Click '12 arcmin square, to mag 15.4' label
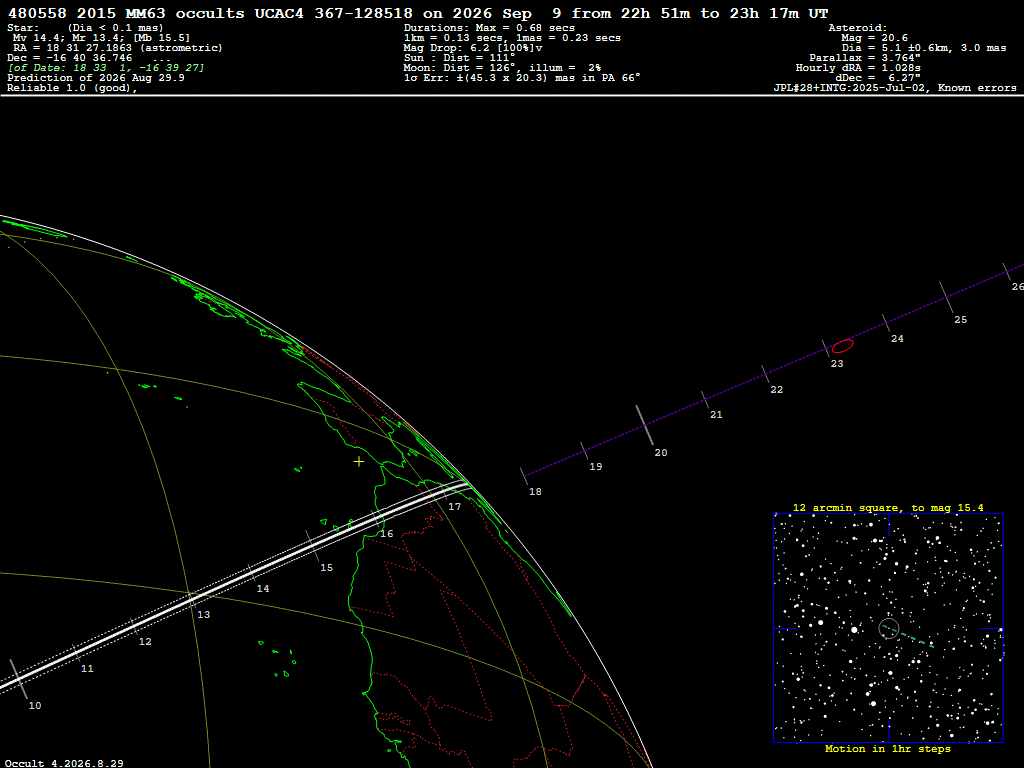Image resolution: width=1024 pixels, height=768 pixels. point(888,507)
